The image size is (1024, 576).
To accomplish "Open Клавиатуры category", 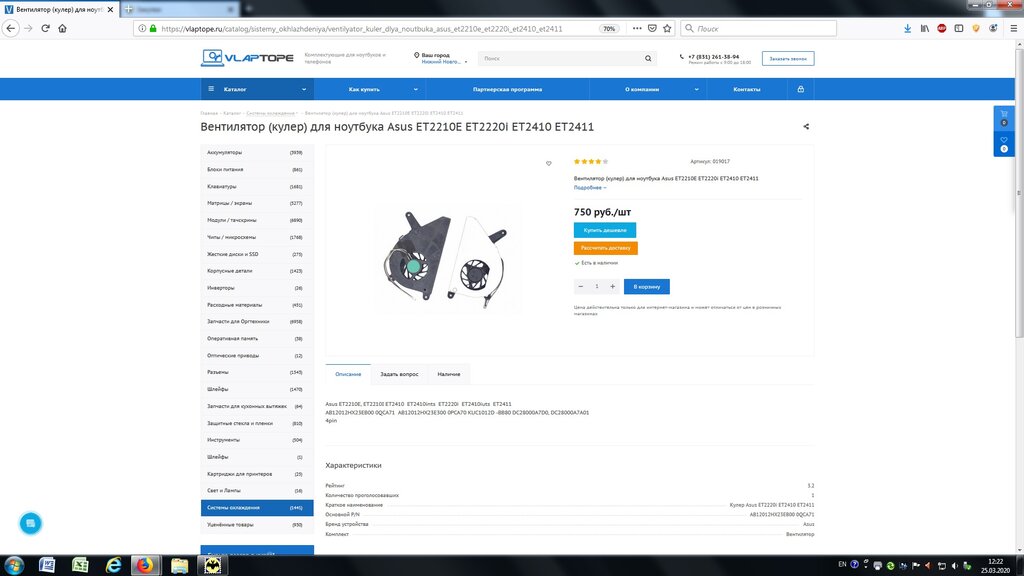I will (x=257, y=187).
